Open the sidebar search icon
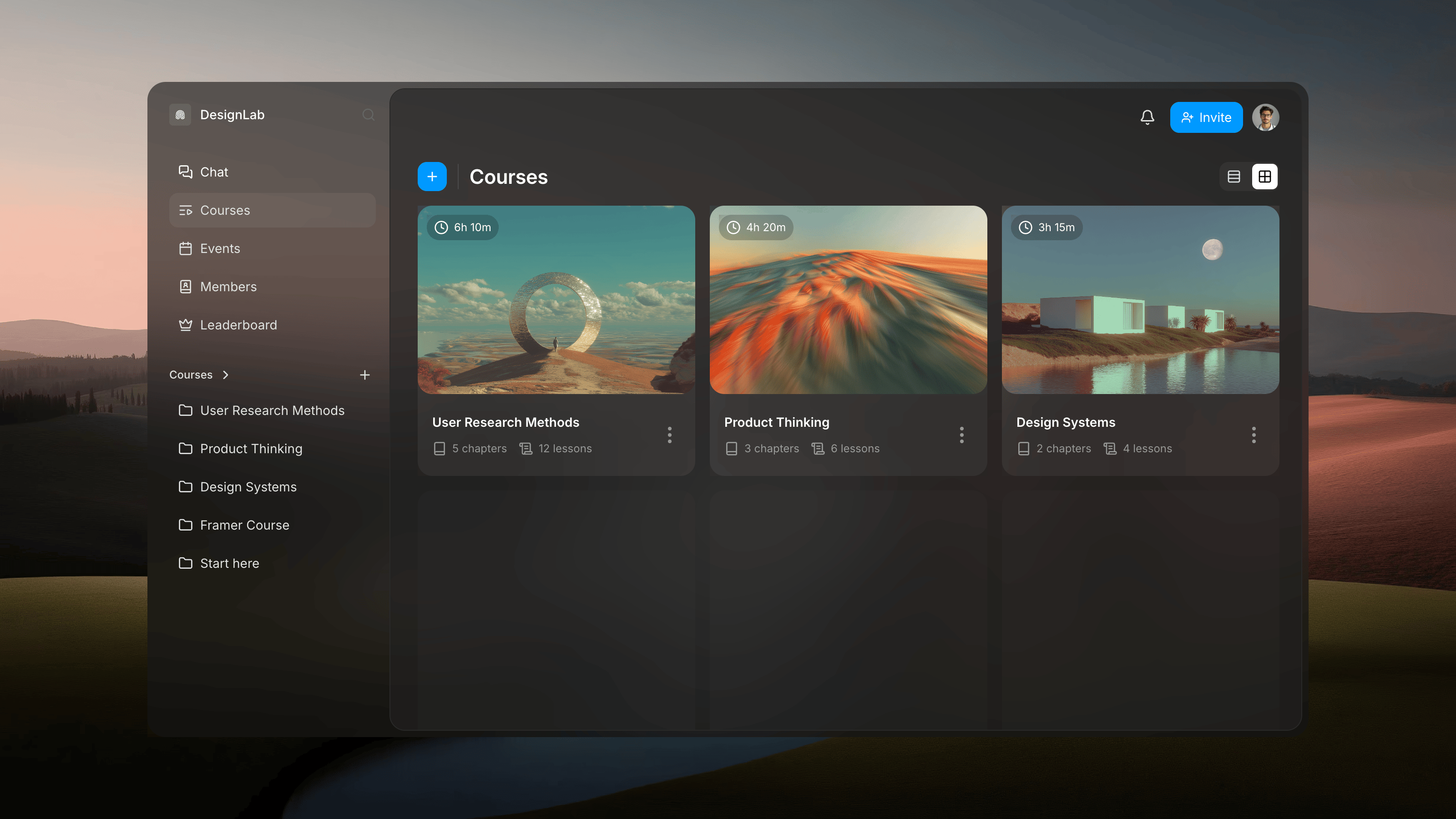Image resolution: width=1456 pixels, height=819 pixels. tap(369, 115)
